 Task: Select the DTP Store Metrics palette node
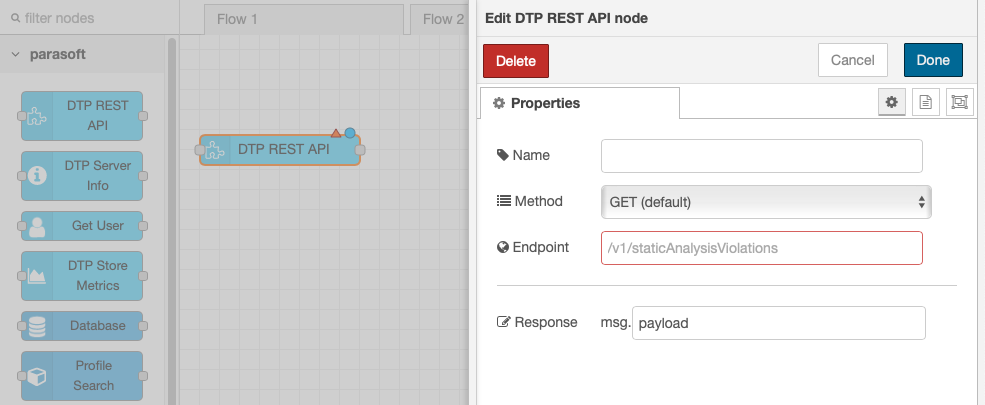(82, 276)
